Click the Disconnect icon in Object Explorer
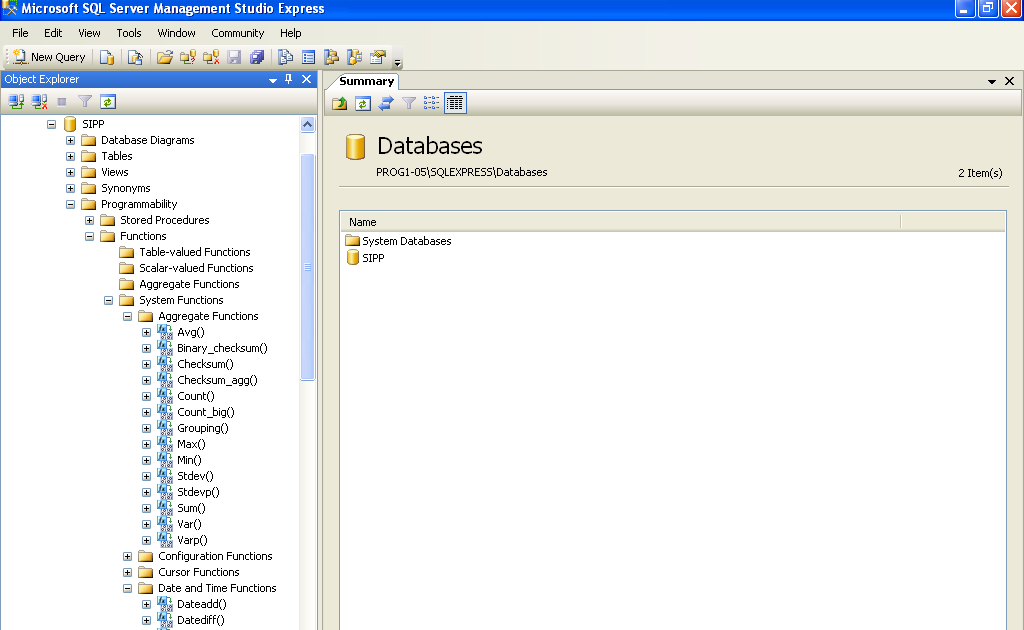Image resolution: width=1024 pixels, height=630 pixels. 39,102
